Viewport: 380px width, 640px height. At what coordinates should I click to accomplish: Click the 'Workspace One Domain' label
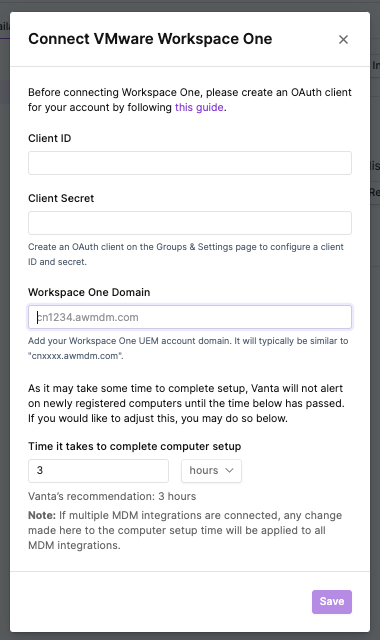click(89, 292)
